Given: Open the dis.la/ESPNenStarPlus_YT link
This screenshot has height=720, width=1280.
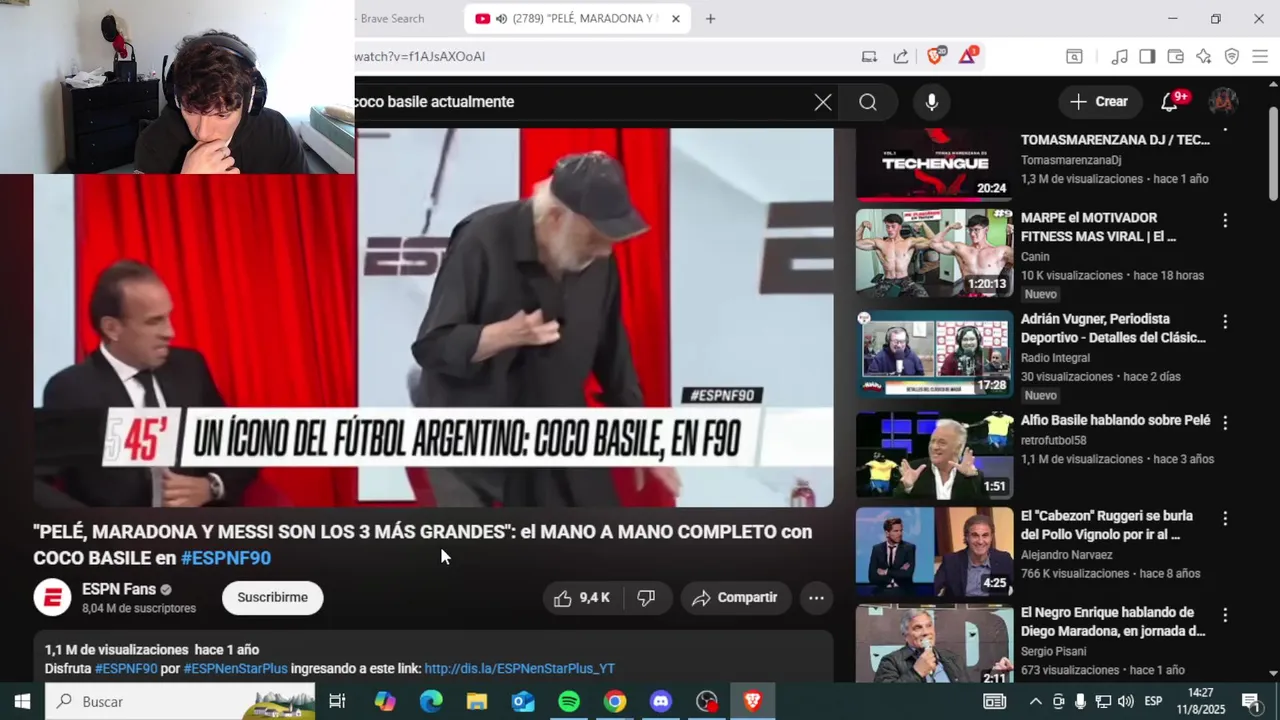Looking at the screenshot, I should pyautogui.click(x=519, y=669).
